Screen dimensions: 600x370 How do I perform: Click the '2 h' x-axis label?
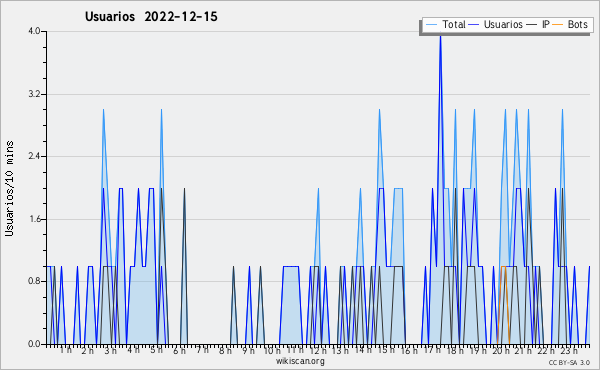(88, 350)
